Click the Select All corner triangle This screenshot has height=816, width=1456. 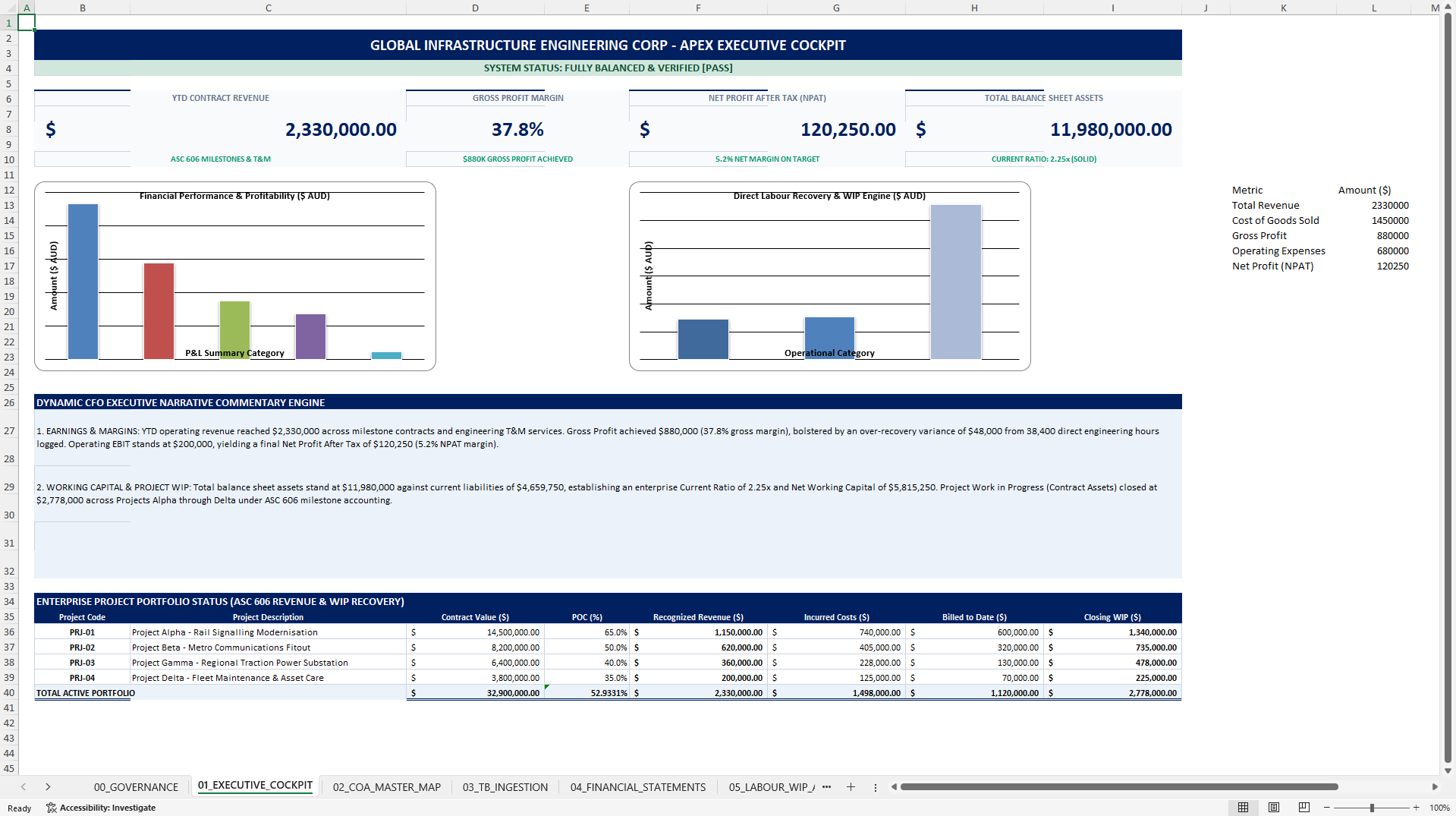pyautogui.click(x=9, y=8)
